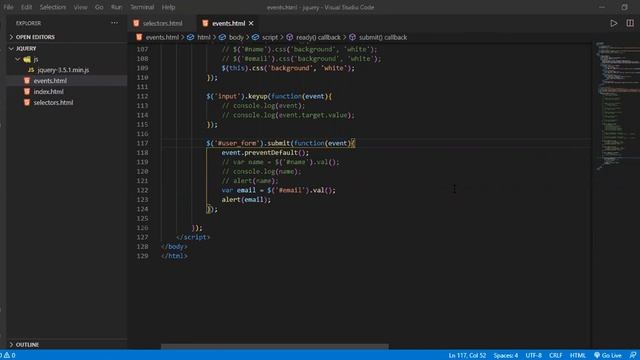The height and width of the screenshot is (360, 640).
Task: Open the Terminal menu
Action: pos(142,7)
